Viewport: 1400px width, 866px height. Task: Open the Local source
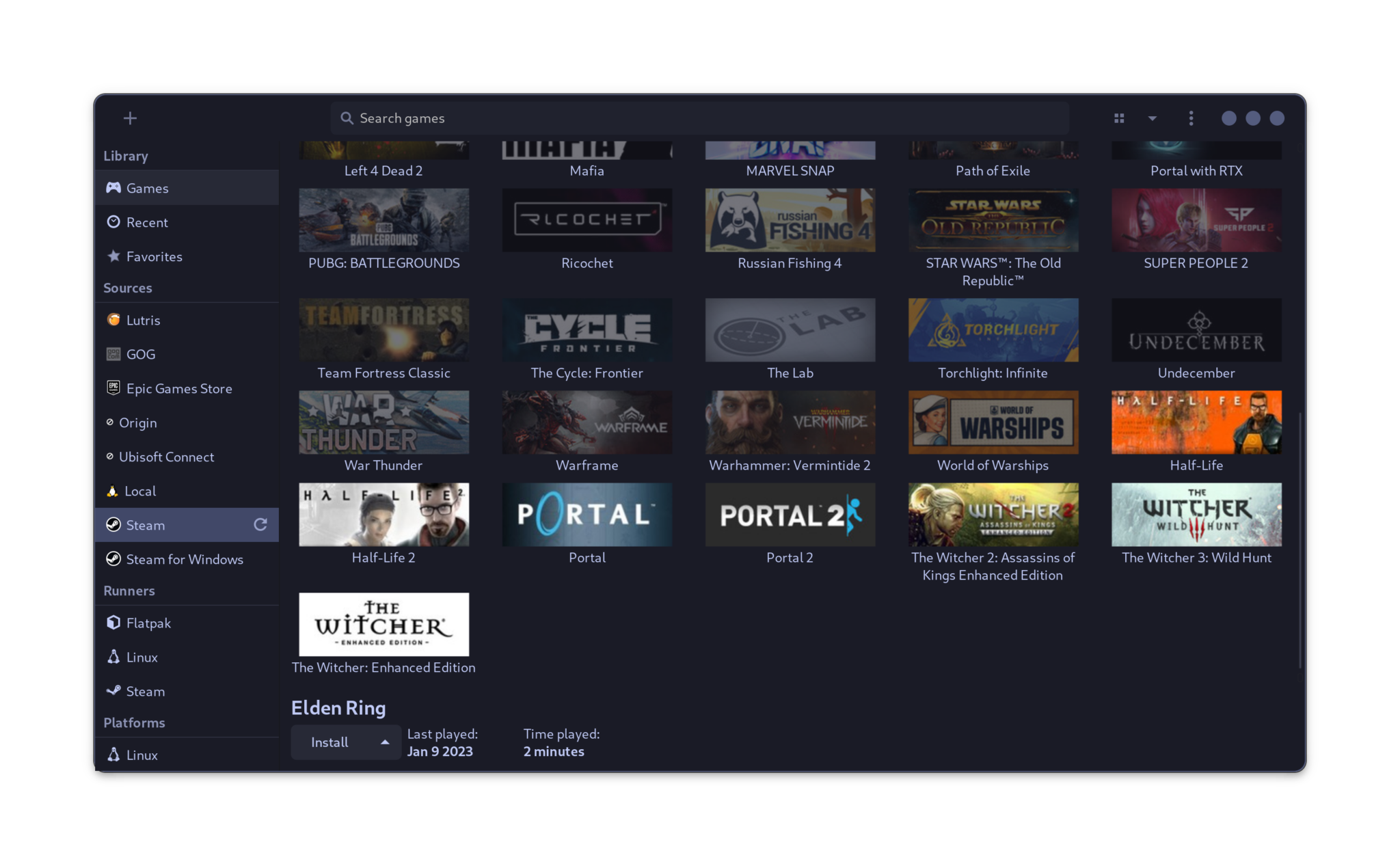coord(187,491)
